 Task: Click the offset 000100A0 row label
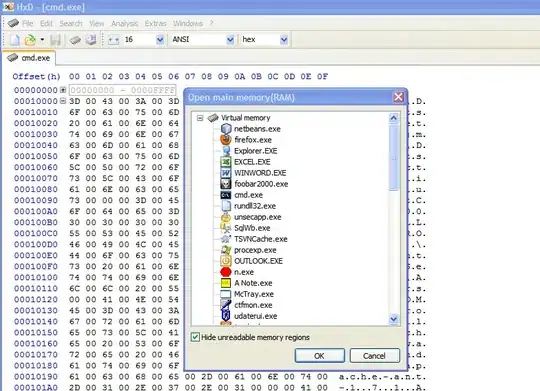pos(36,211)
